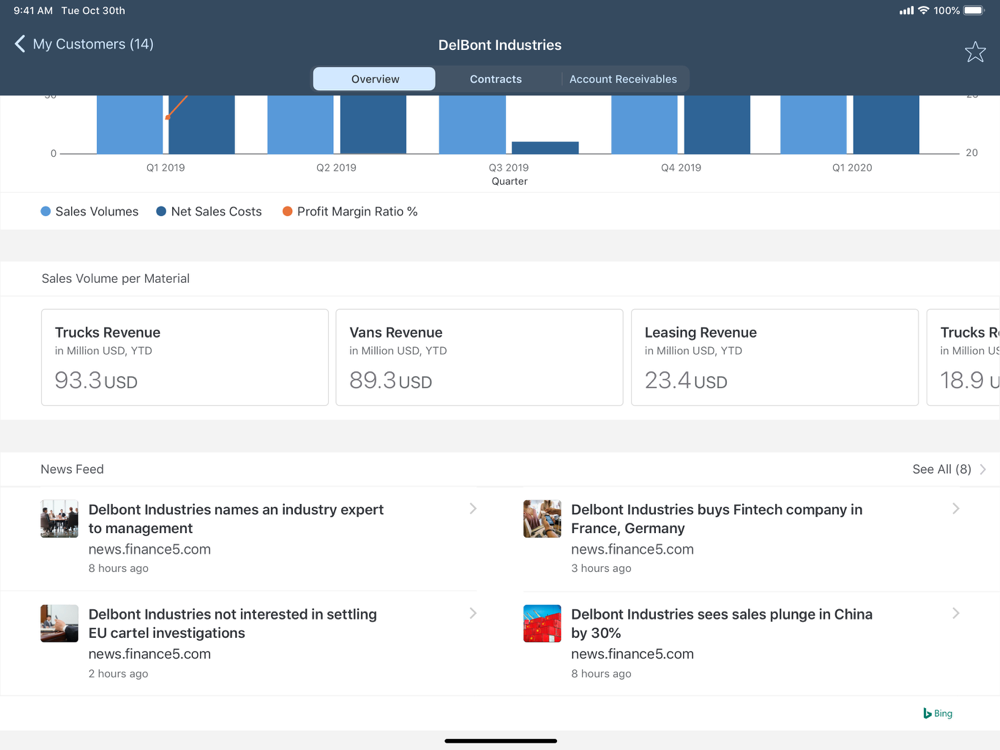Image resolution: width=1000 pixels, height=750 pixels.
Task: Open meeting thumbnail for industry expert news
Action: [59, 518]
